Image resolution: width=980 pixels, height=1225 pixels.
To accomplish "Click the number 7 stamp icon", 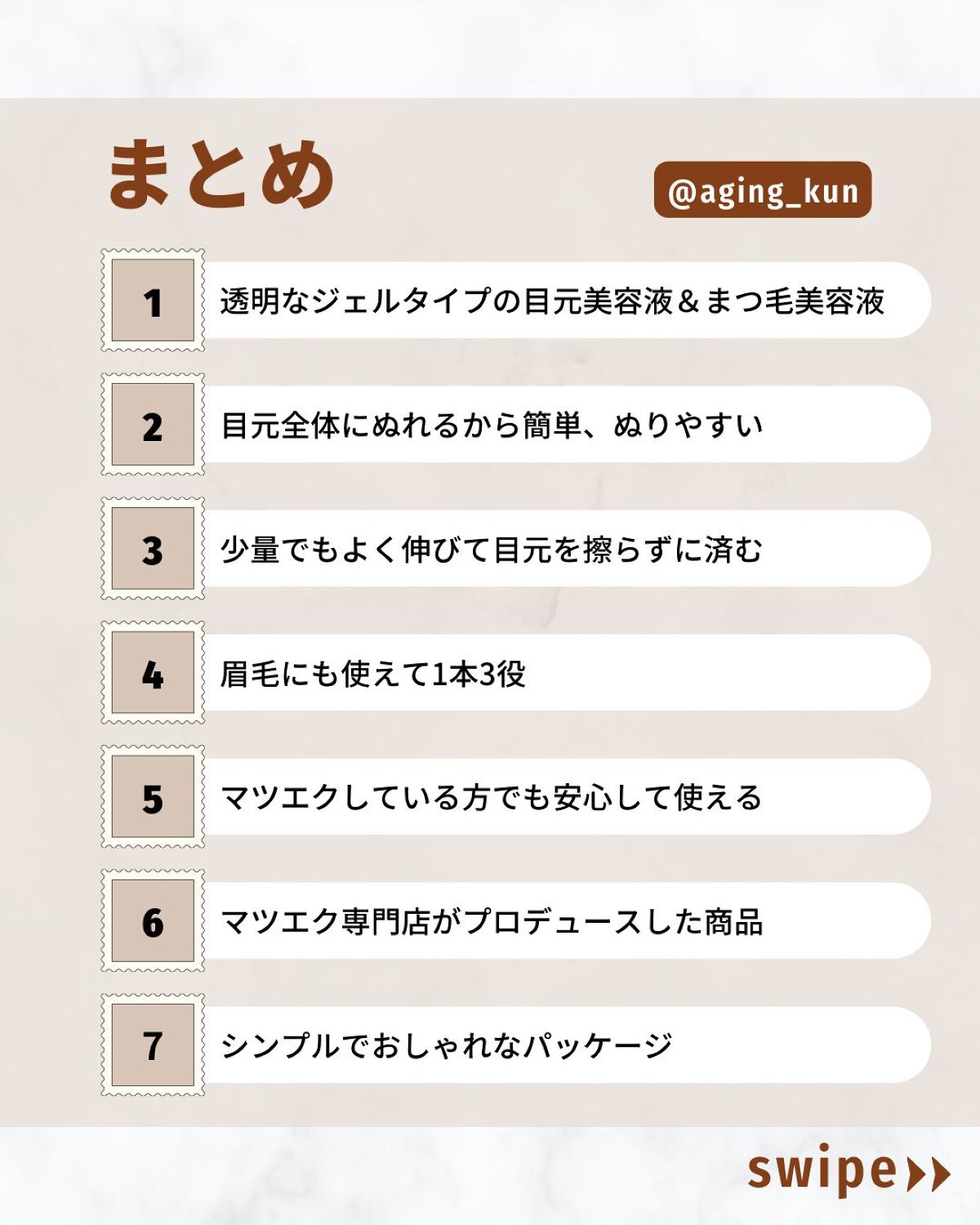I will (153, 1045).
